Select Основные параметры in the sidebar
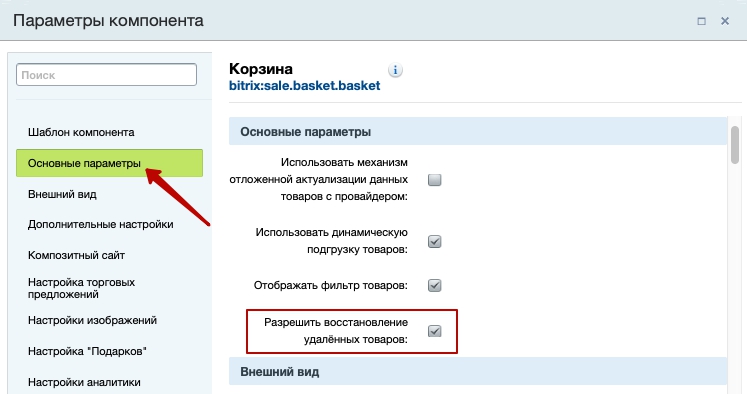 (x=109, y=163)
